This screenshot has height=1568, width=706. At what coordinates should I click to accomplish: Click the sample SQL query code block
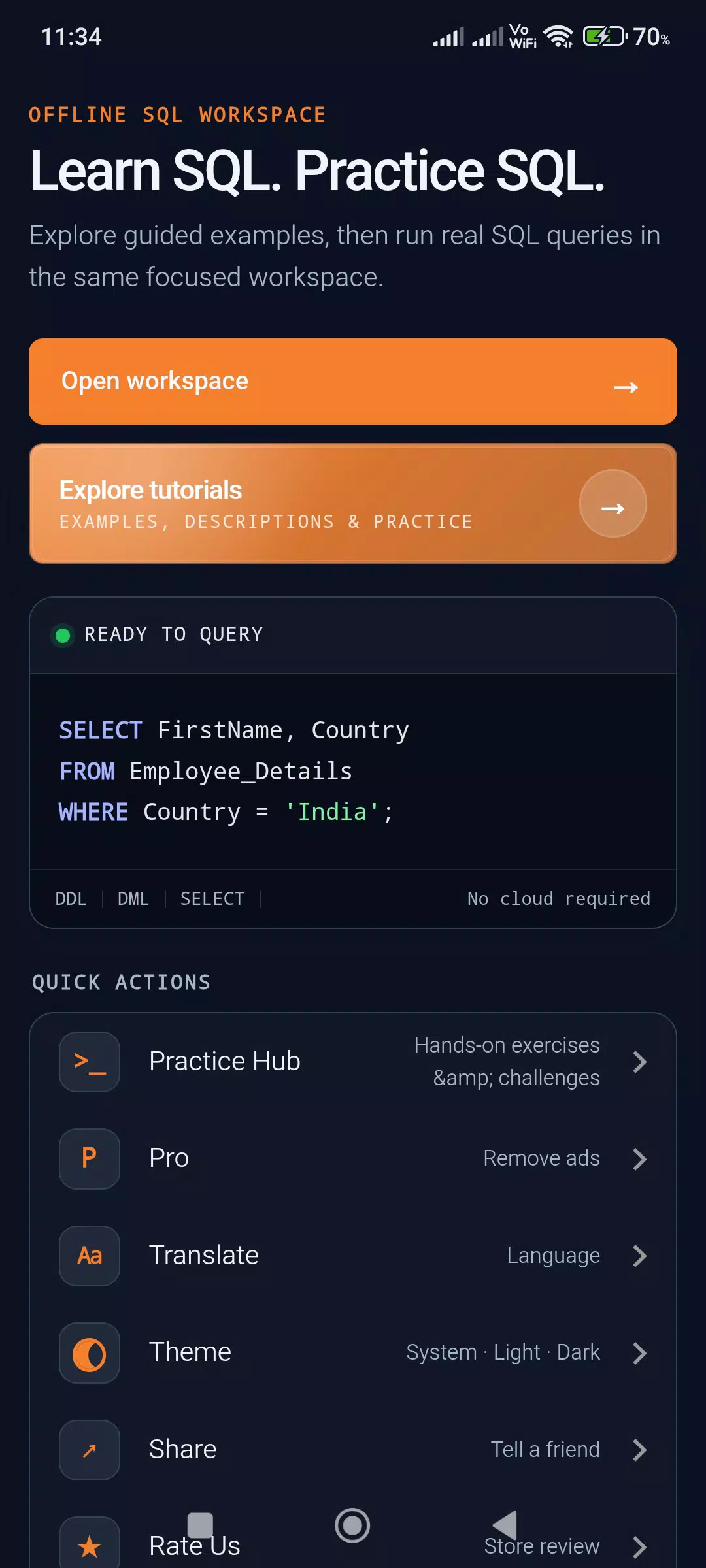tap(353, 772)
